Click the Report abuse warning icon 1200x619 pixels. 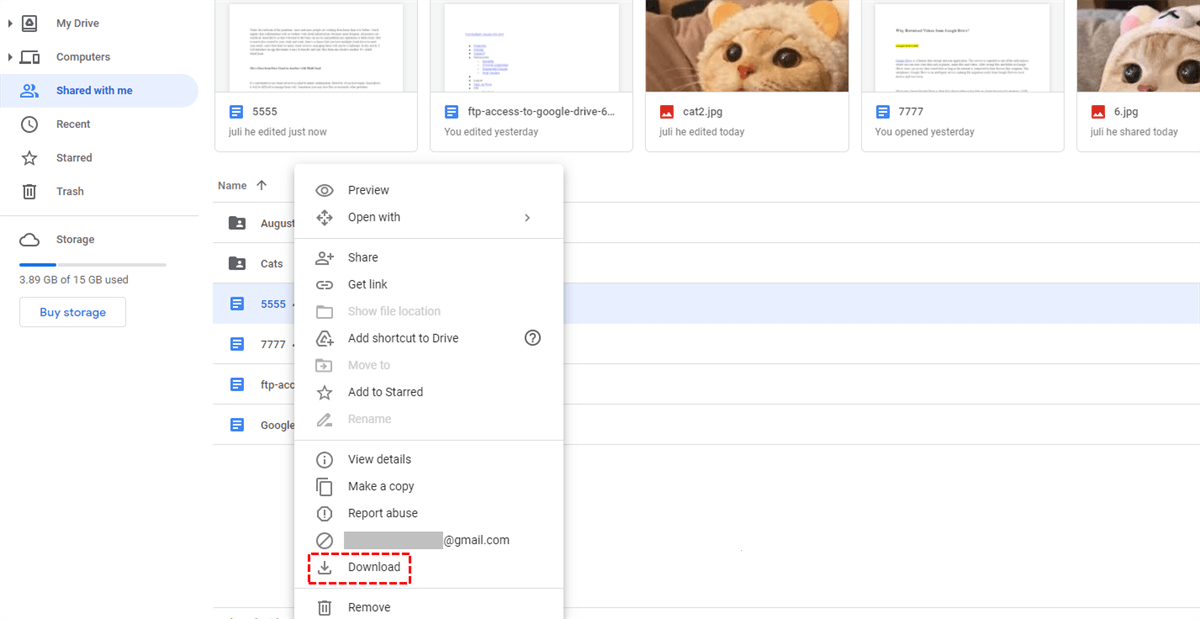[x=324, y=514]
